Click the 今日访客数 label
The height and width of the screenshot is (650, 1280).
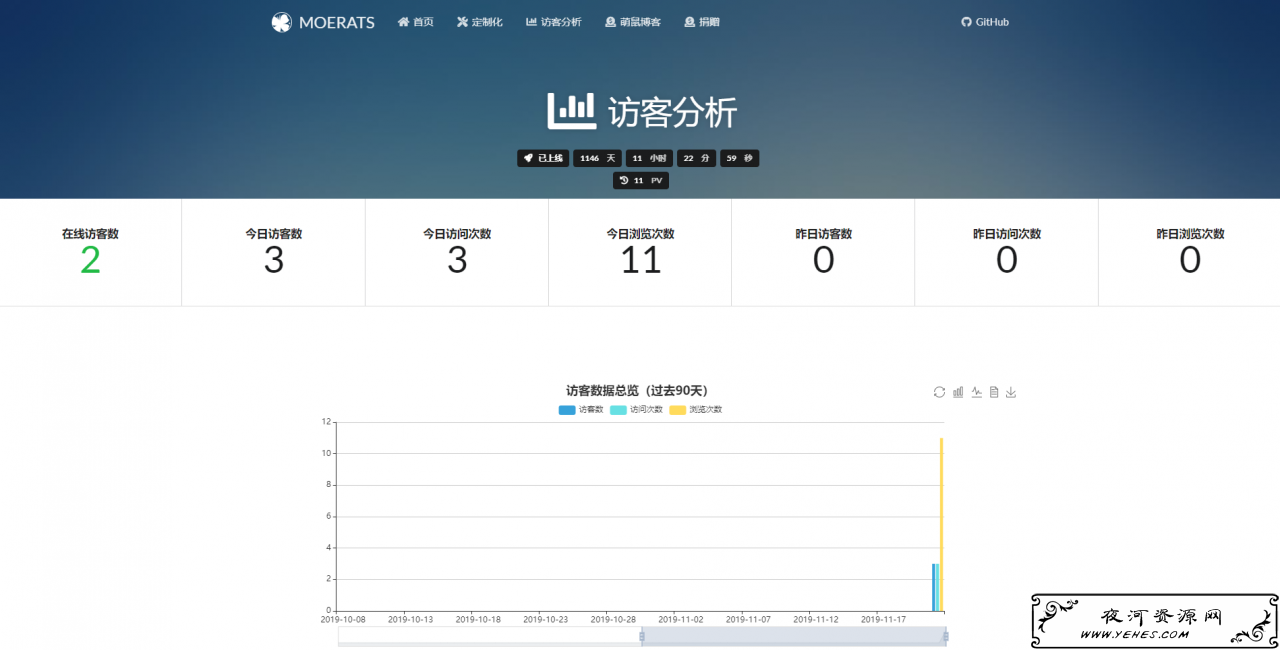pos(274,234)
